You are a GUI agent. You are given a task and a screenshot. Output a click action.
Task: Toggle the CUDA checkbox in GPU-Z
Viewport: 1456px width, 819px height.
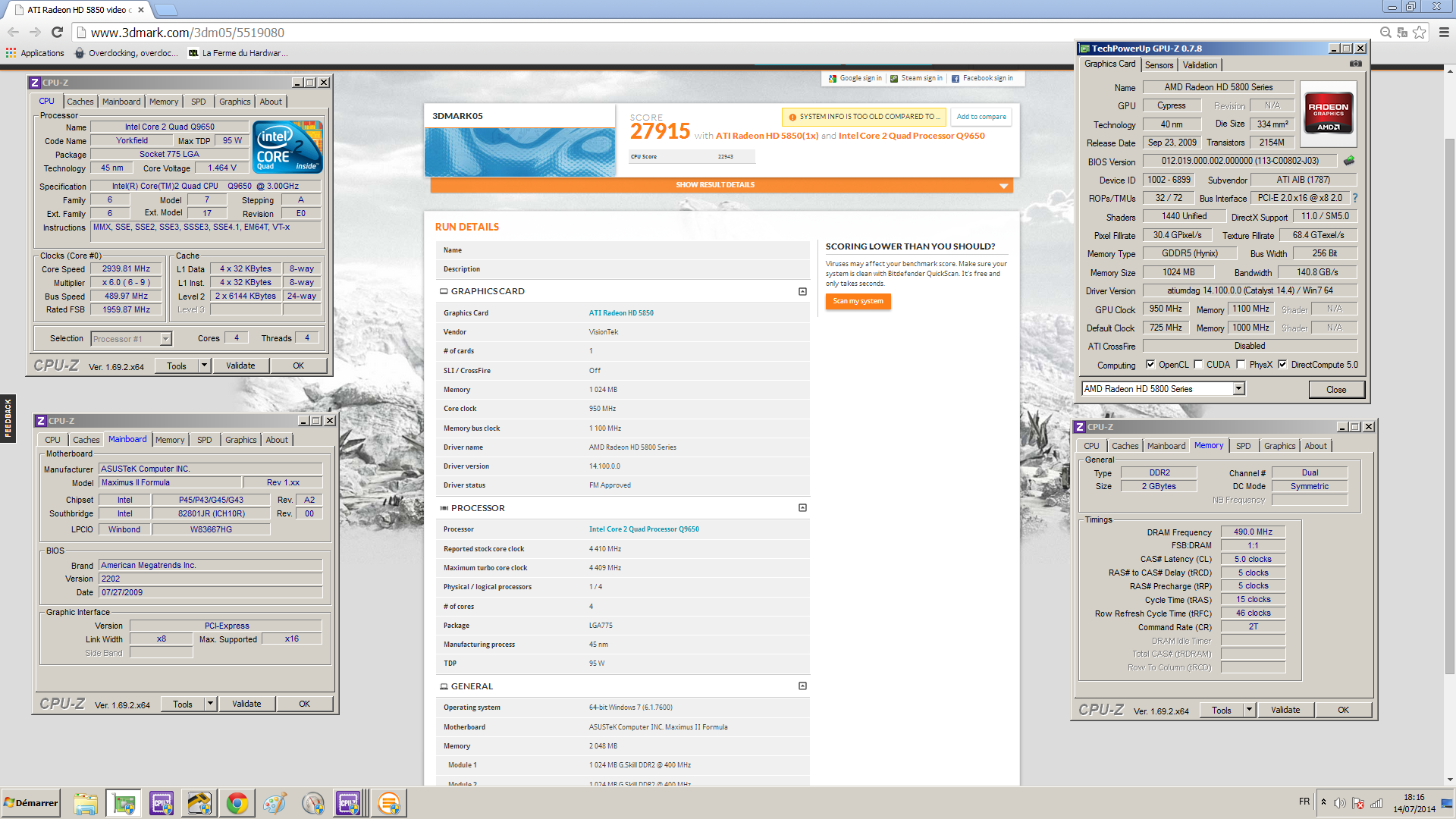point(1198,365)
